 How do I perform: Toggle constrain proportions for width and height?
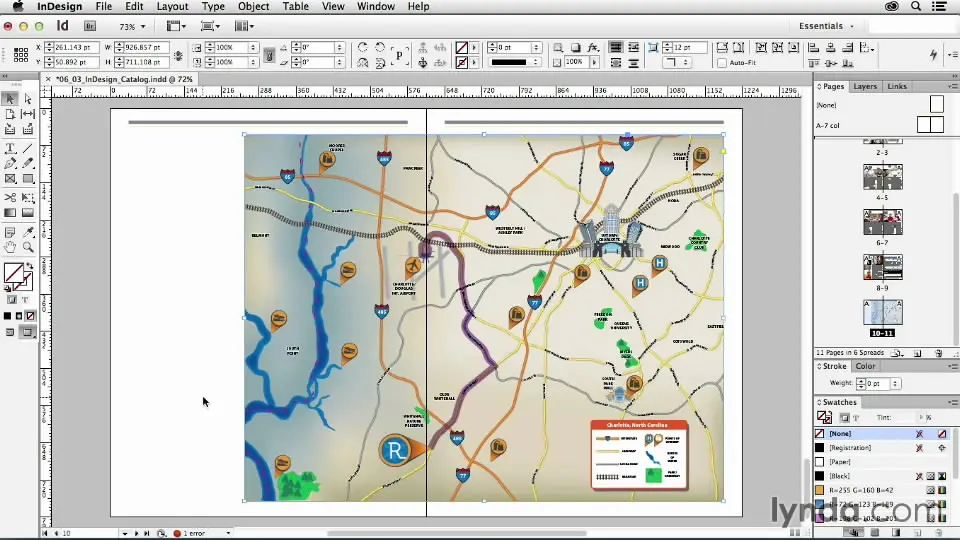click(x=178, y=55)
